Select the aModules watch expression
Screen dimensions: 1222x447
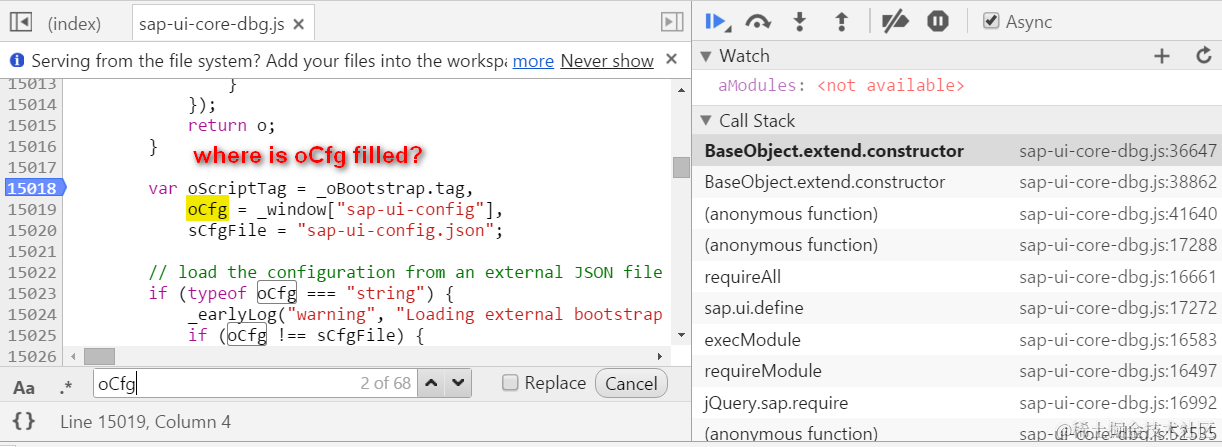[841, 86]
